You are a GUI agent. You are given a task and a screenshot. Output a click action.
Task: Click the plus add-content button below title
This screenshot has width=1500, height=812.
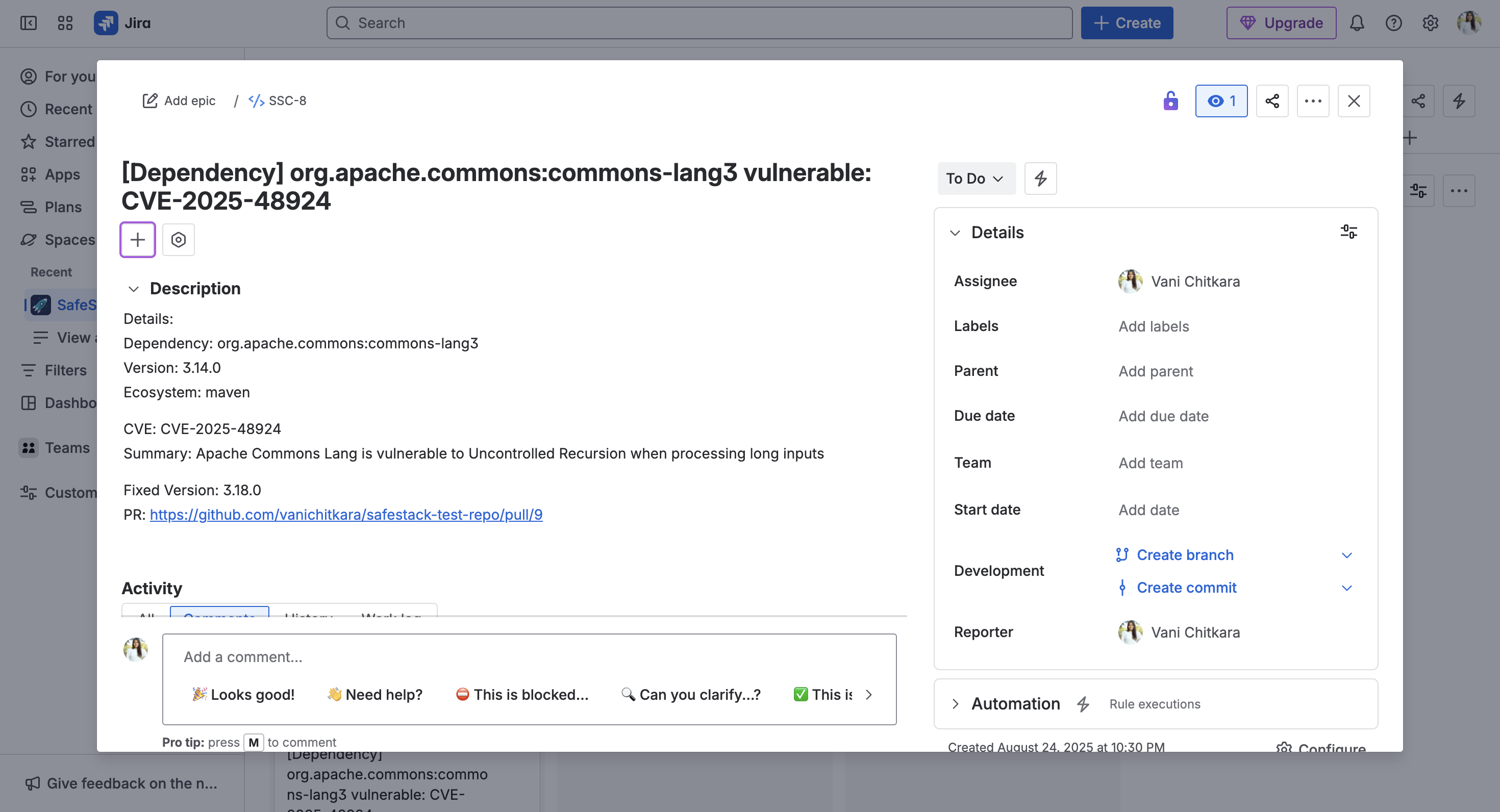tap(137, 239)
